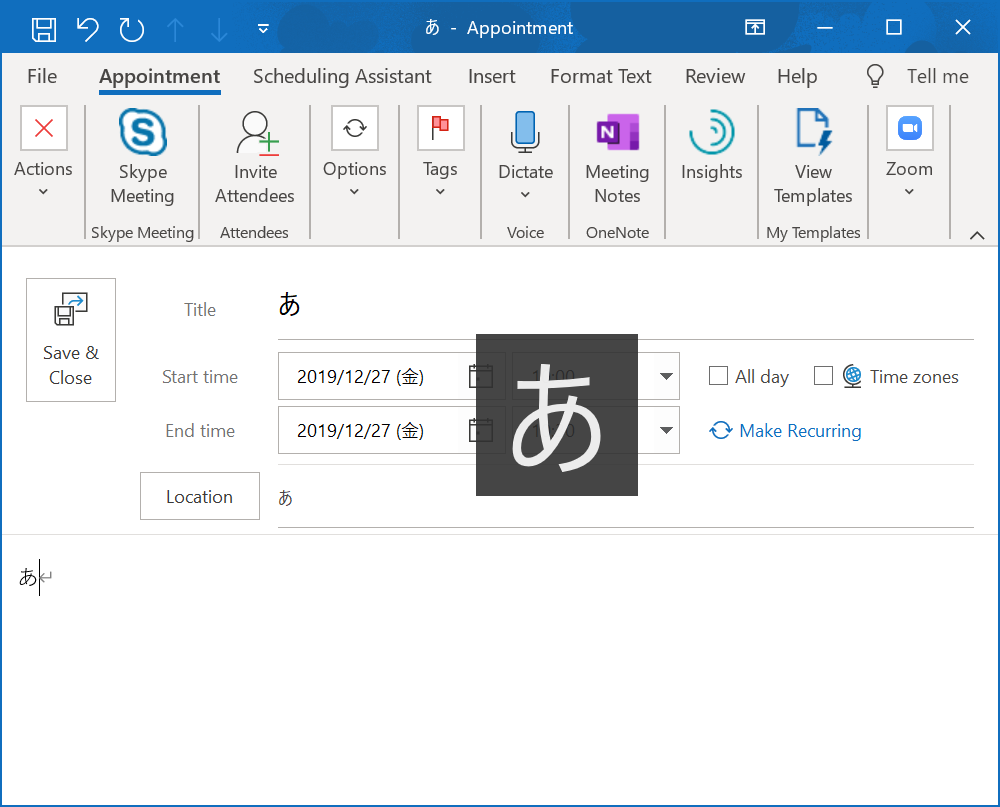Enable the All day event checkbox
The width and height of the screenshot is (1000, 807).
[x=718, y=376]
